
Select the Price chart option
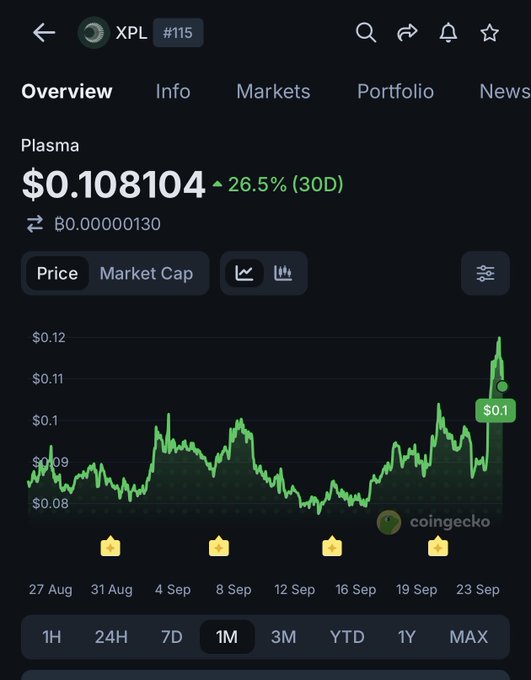coord(57,273)
